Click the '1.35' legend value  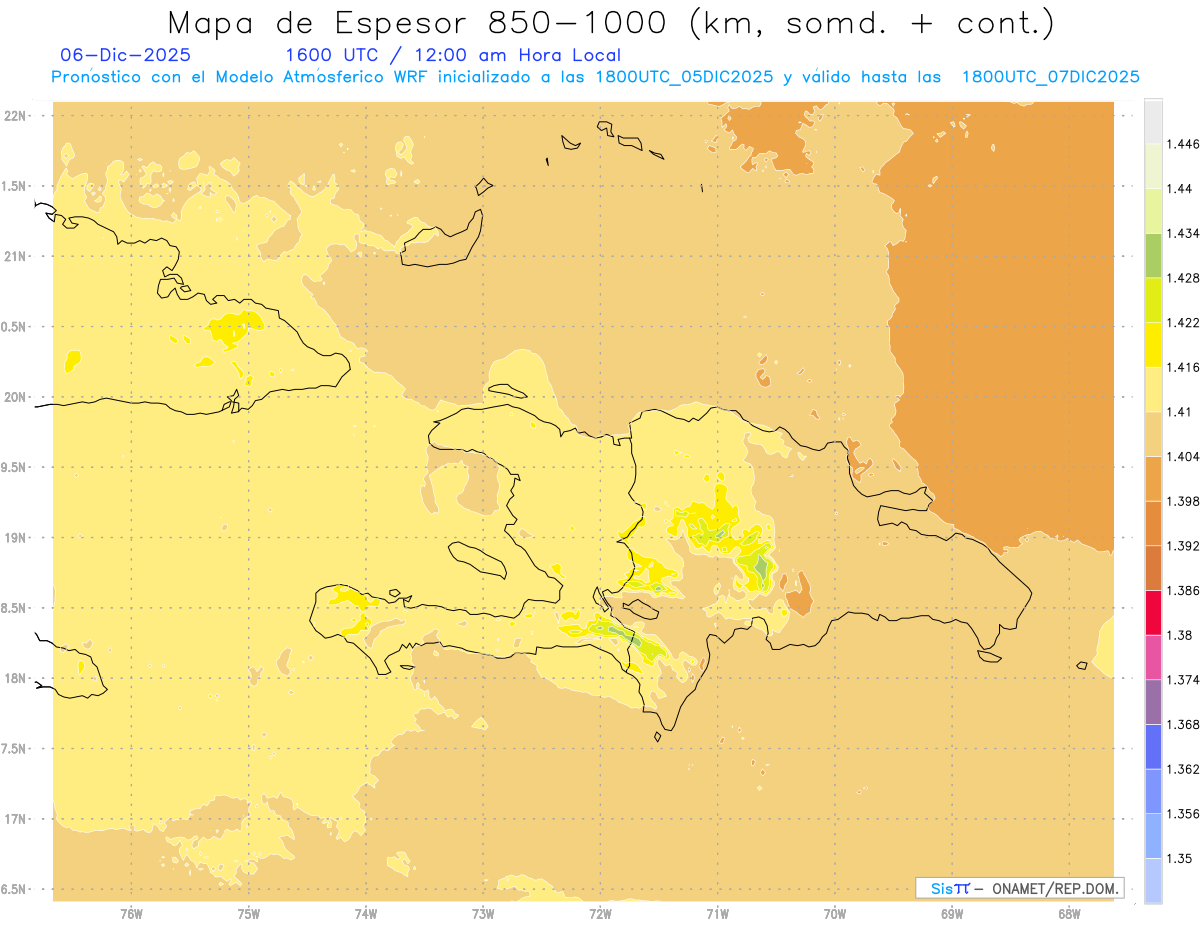click(x=1179, y=858)
